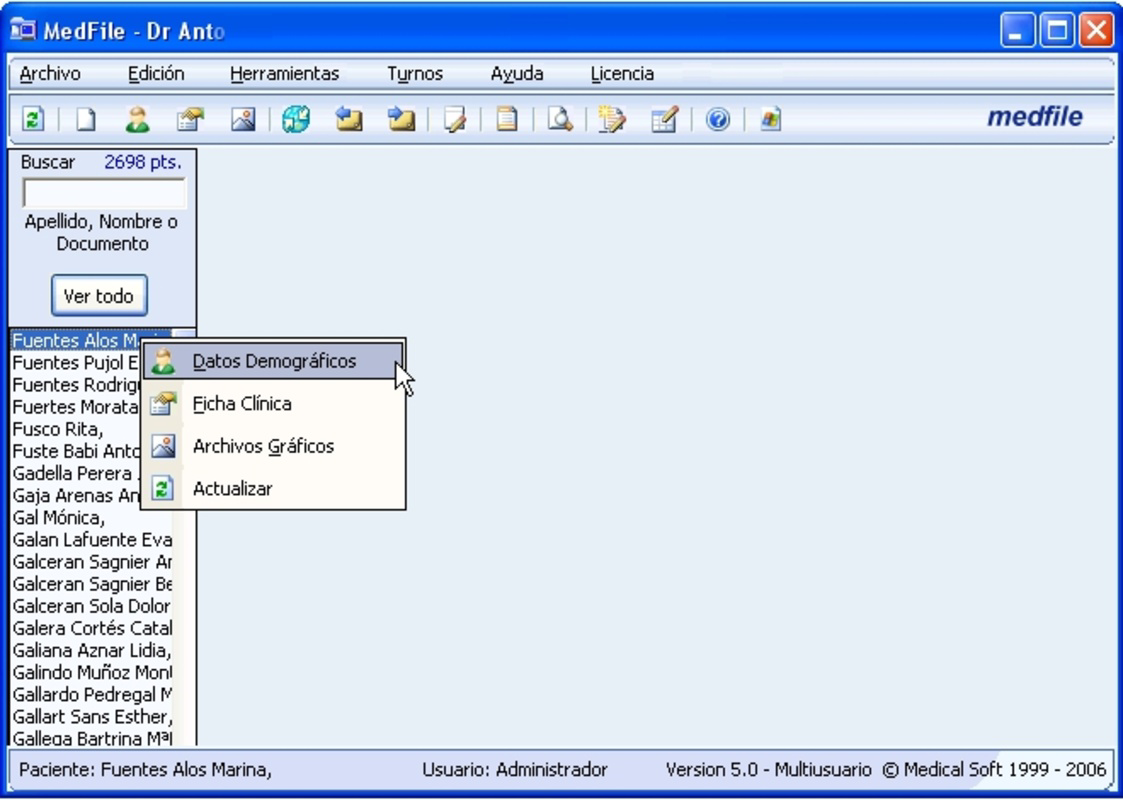
Task: Click the green refresh icon in the toolbar
Action: point(33,119)
